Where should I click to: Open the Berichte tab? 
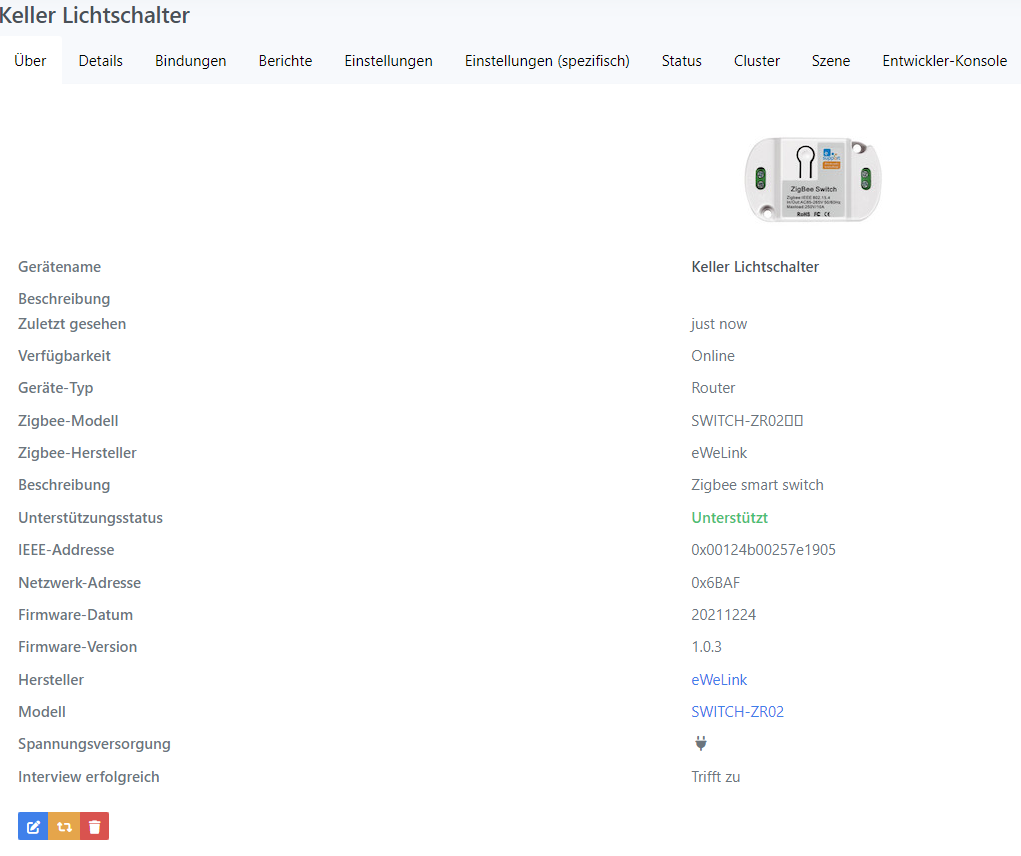click(285, 61)
